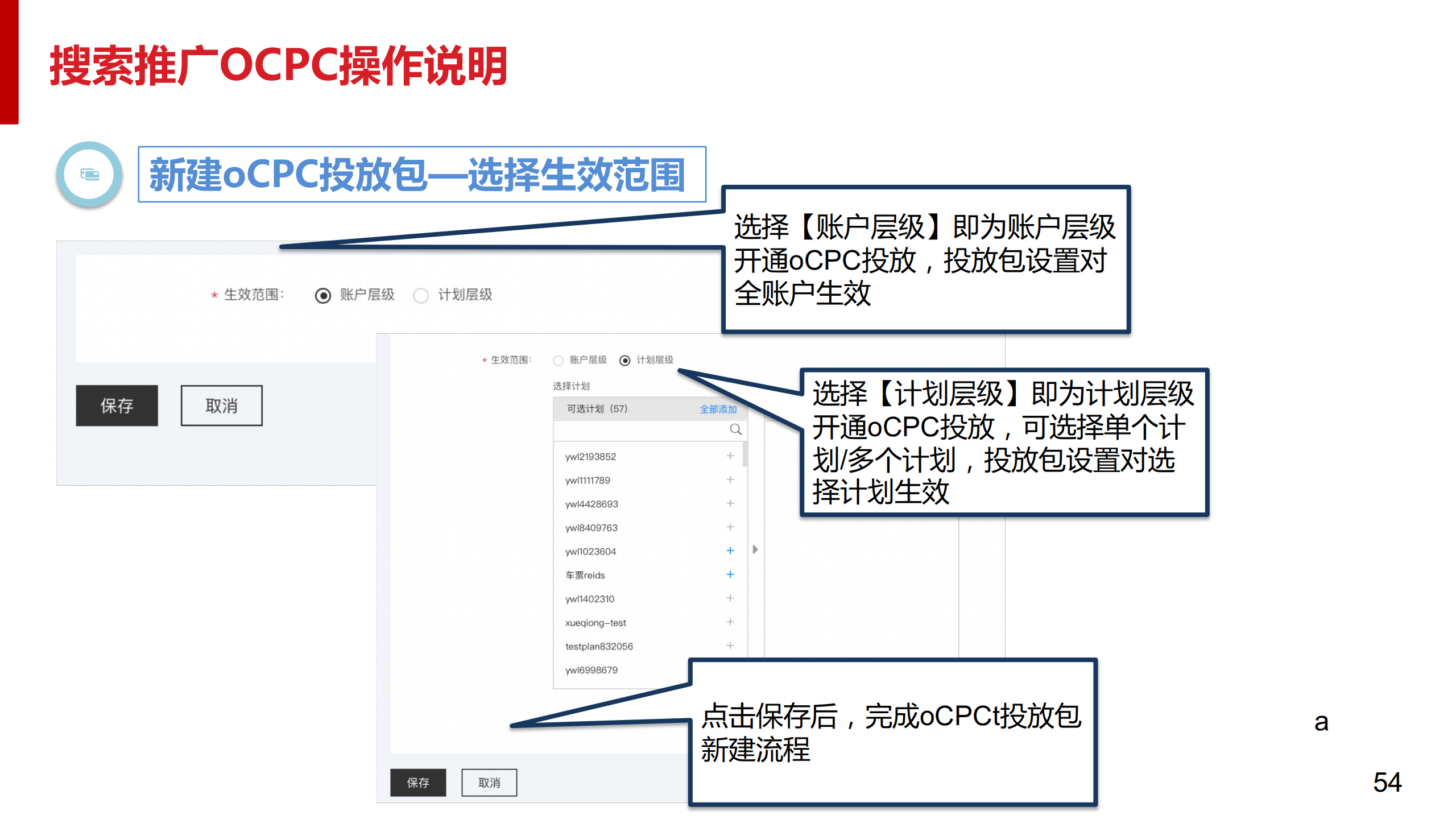Image resolution: width=1456 pixels, height=819 pixels.
Task: Add plan ywl1111789 with its plus icon
Action: click(730, 480)
